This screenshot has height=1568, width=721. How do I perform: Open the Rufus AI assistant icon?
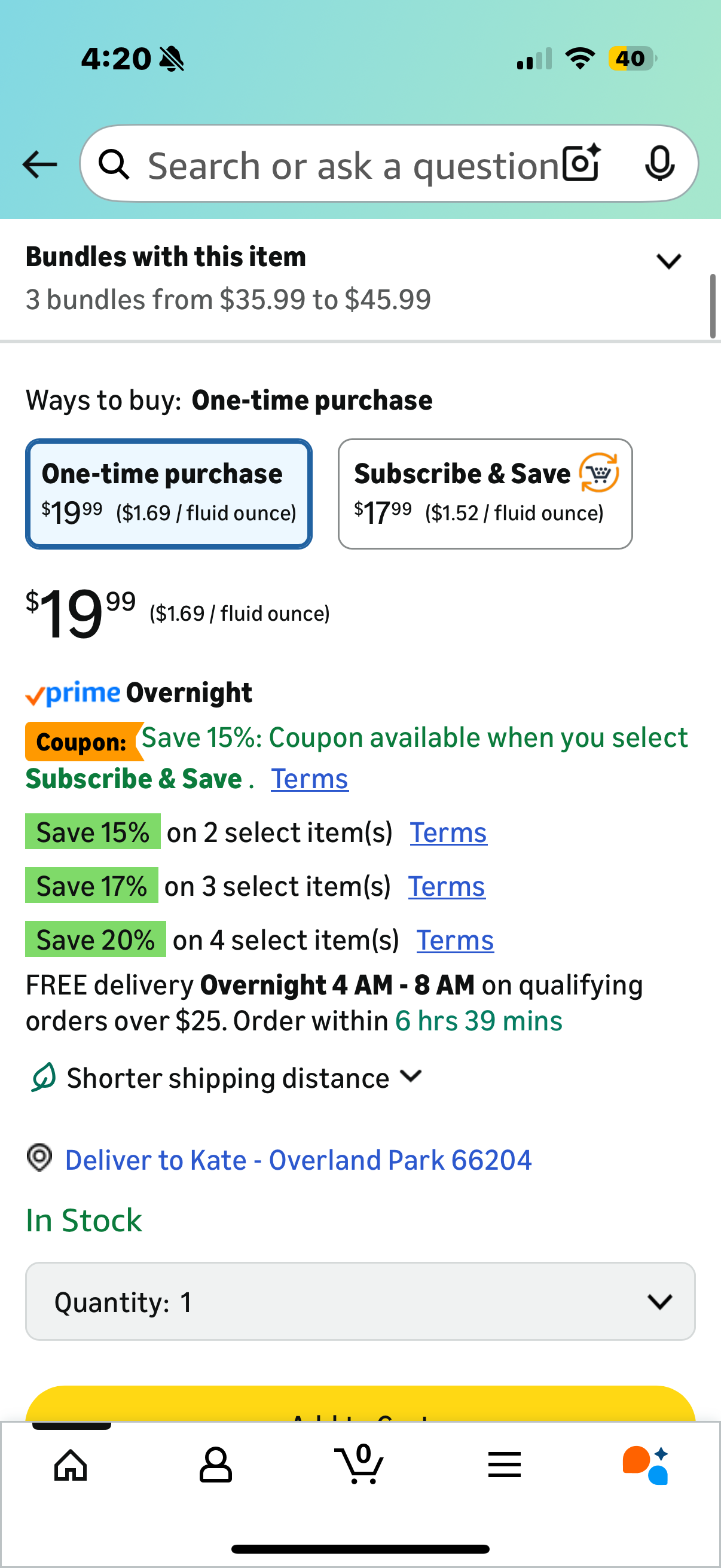[646, 1465]
